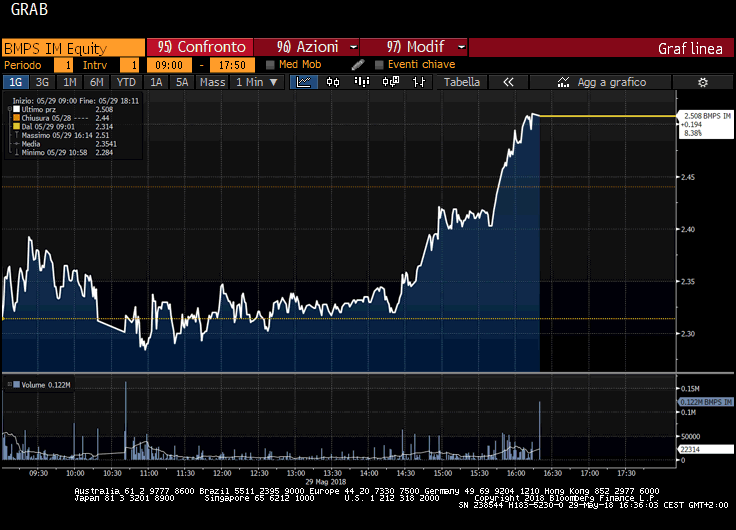Click the BMPS IM Equity ticker field
Image resolution: width=736 pixels, height=530 pixels.
point(72,47)
